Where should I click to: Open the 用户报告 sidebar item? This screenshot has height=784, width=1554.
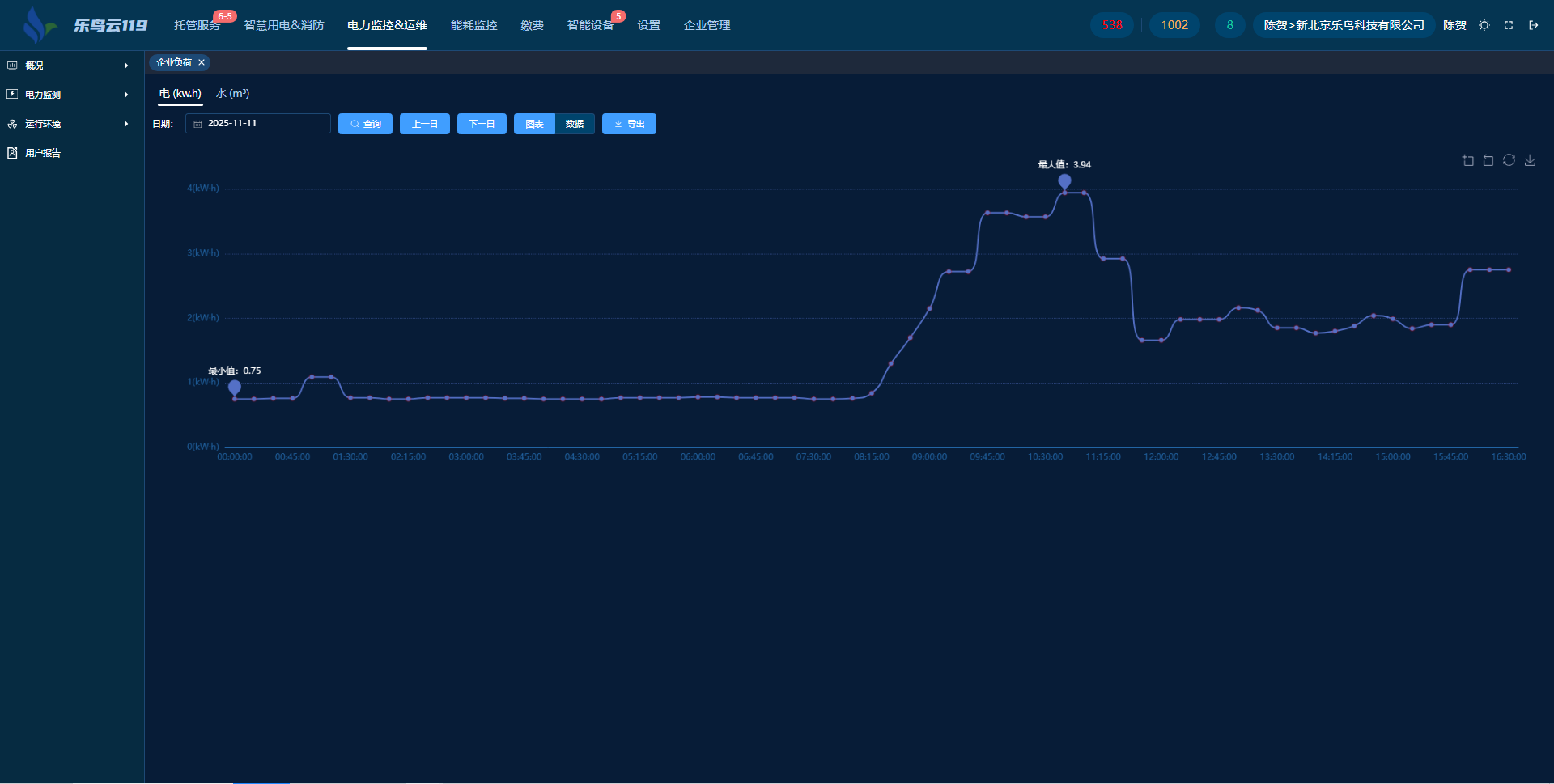[72, 153]
